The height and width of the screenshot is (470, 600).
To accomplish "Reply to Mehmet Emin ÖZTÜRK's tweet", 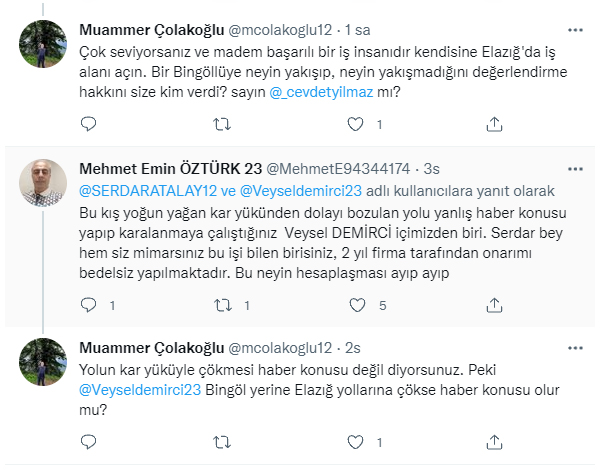I will coord(88,305).
